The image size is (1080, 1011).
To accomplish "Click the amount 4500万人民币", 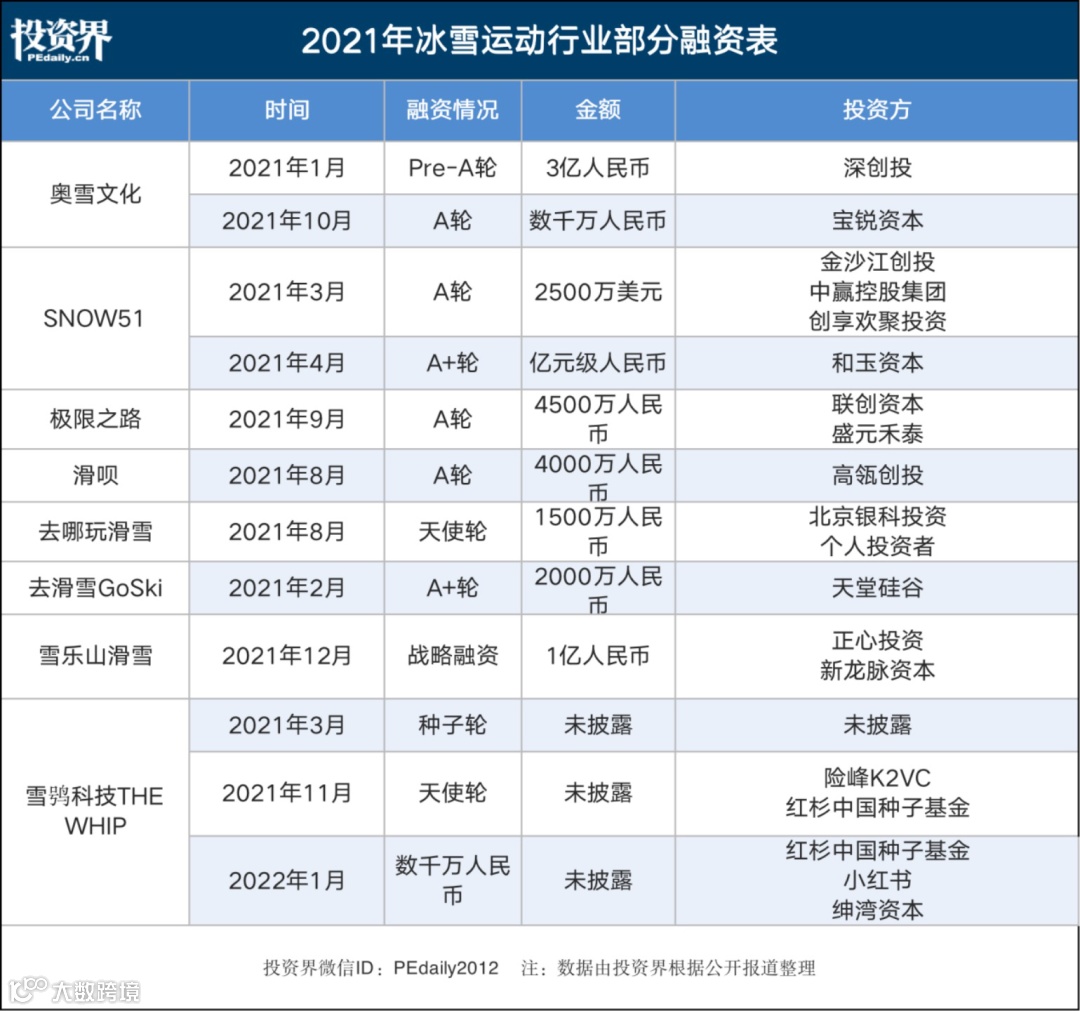I will 598,419.
